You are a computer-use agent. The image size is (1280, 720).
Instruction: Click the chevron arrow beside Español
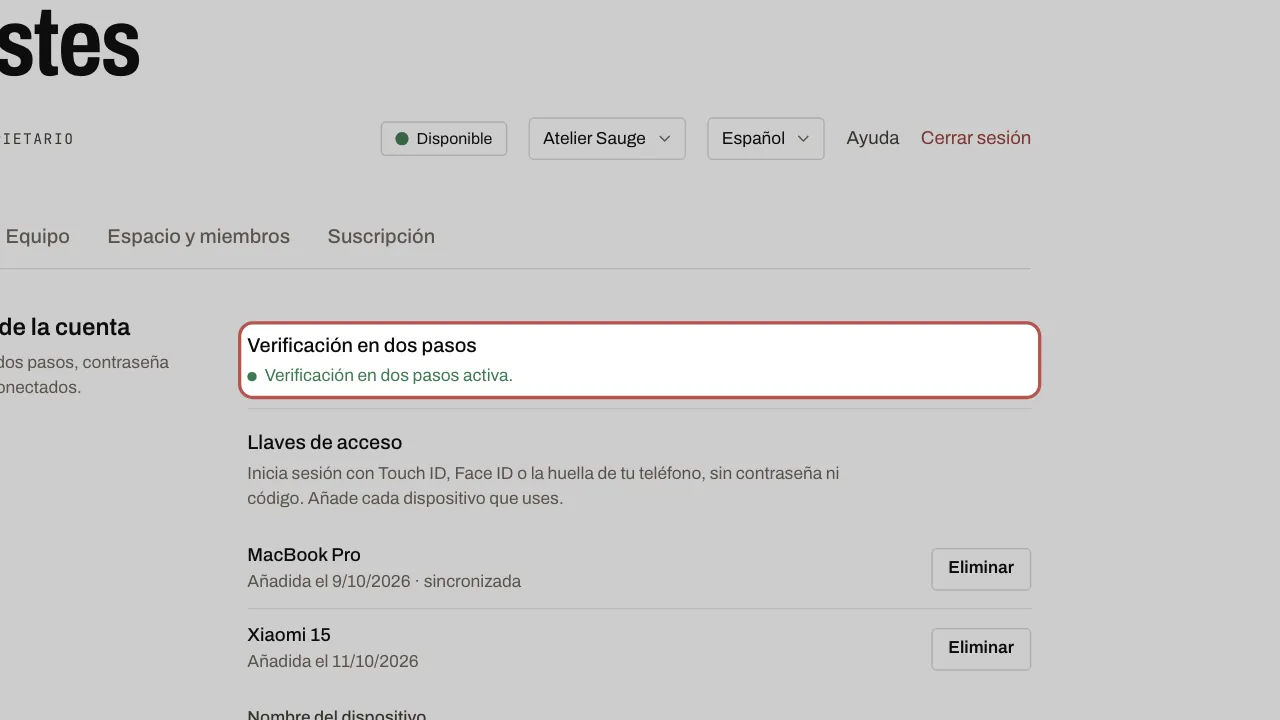tap(803, 139)
